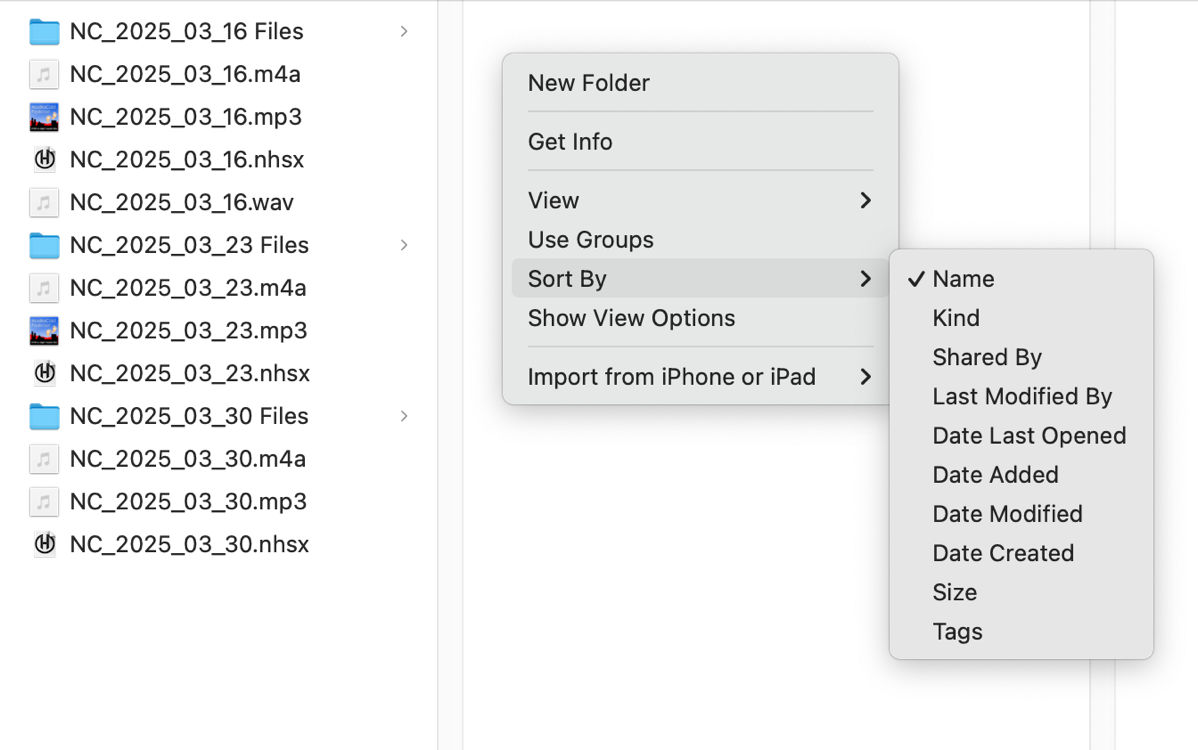The width and height of the screenshot is (1198, 750).
Task: Check the Kind sort option
Action: point(956,318)
